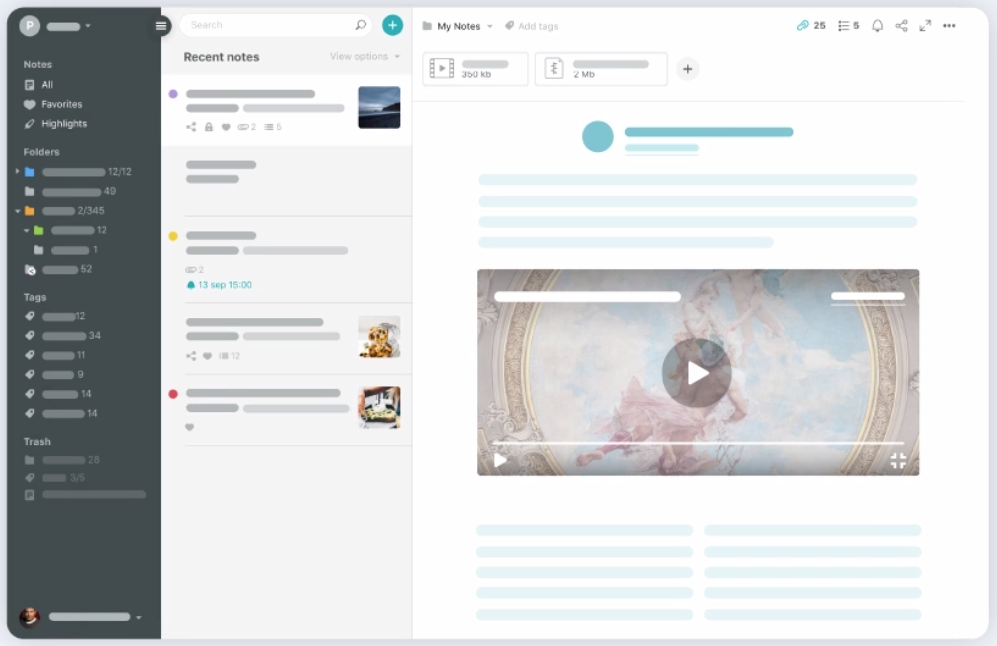Viewport: 997px width, 646px height.
Task: Click the user profile photo at bottom
Action: [x=29, y=616]
